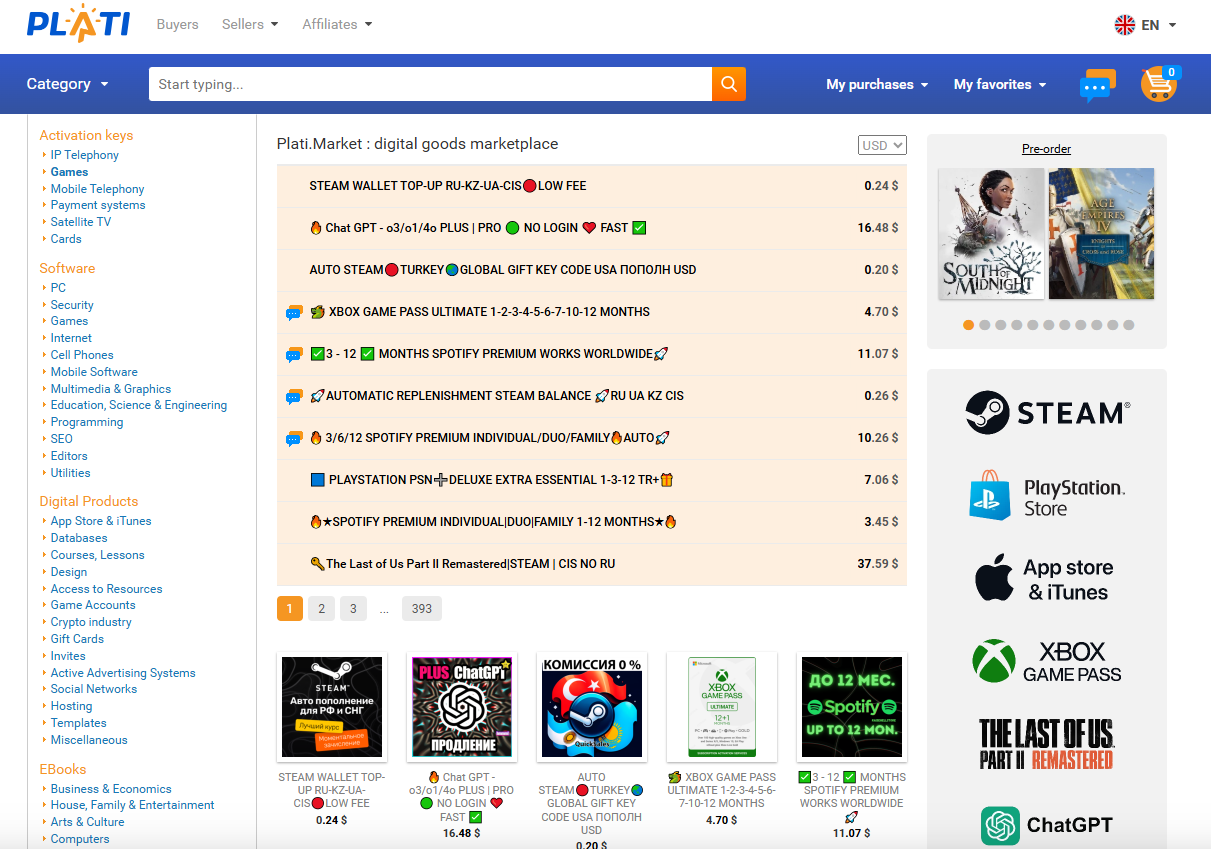Select the first orange carousel dot
1211x849 pixels.
pos(968,325)
